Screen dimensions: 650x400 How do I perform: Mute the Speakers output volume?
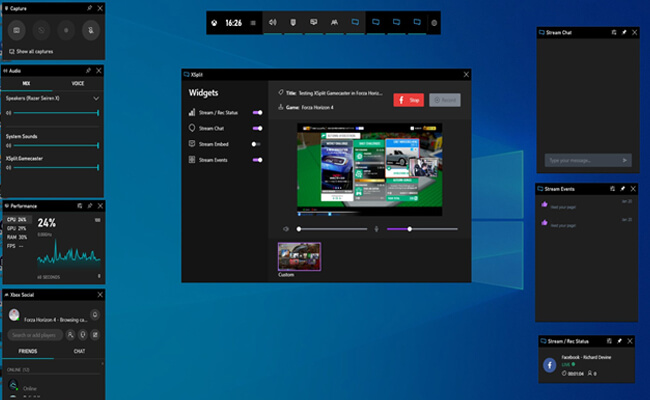[8, 113]
